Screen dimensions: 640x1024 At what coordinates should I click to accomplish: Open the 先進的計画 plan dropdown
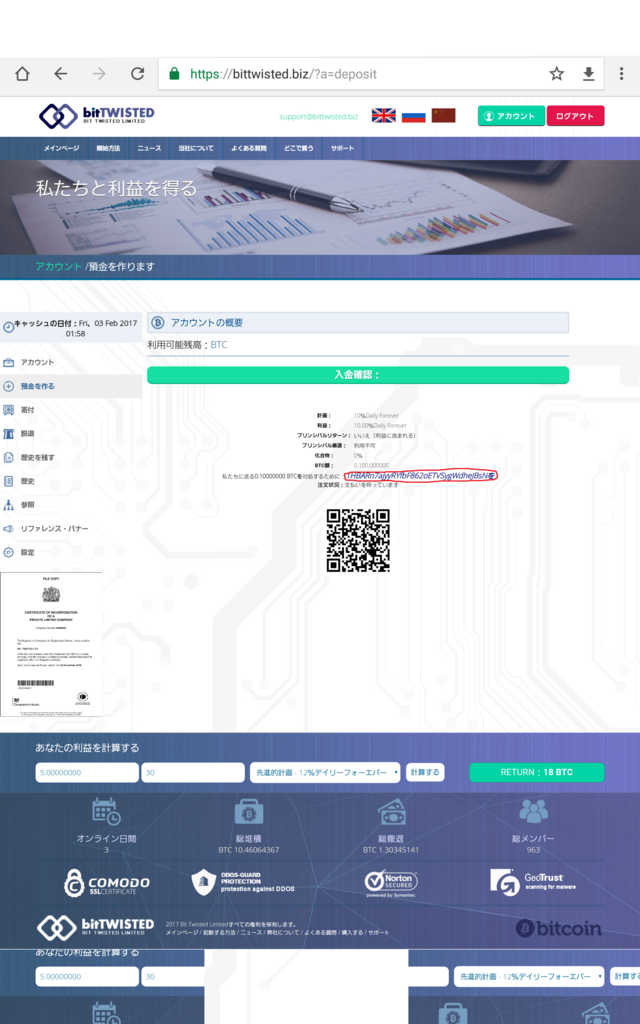point(325,773)
